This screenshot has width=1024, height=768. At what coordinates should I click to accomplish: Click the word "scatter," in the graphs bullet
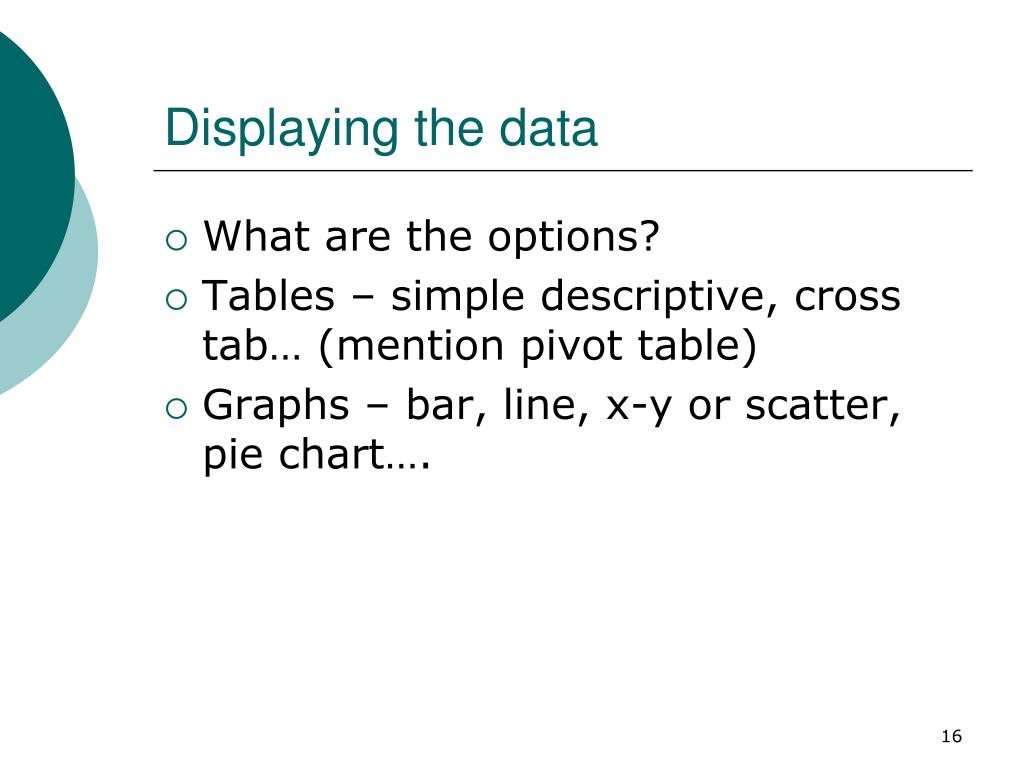click(x=823, y=406)
